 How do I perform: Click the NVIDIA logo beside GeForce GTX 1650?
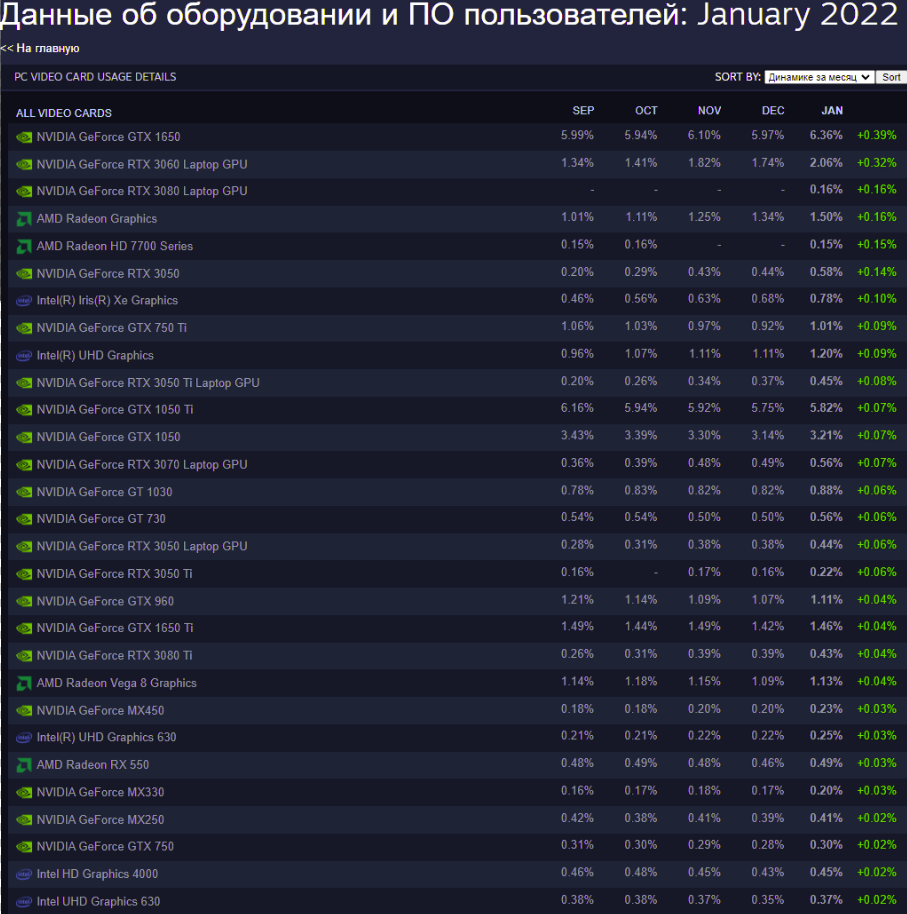pyautogui.click(x=24, y=138)
